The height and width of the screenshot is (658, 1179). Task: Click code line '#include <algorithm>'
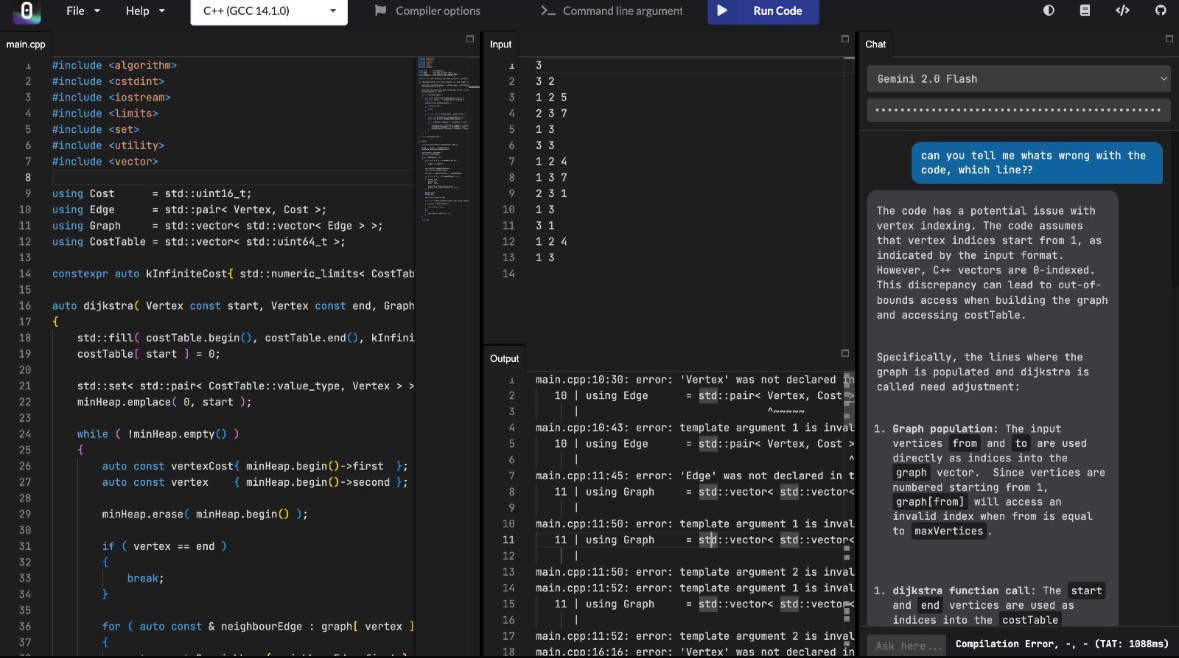pos(114,65)
